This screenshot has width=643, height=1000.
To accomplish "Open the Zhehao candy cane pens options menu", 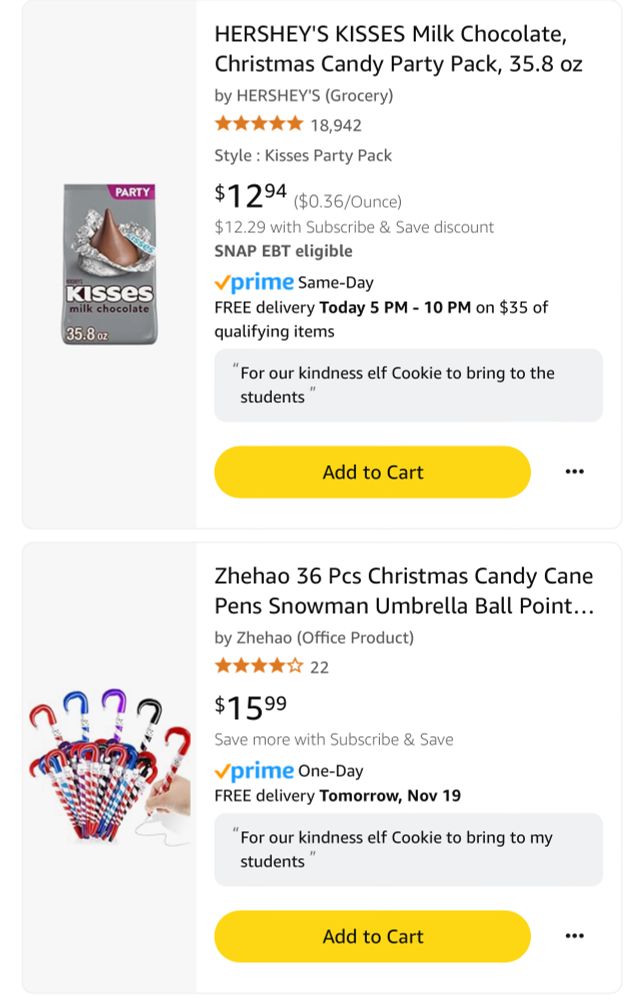I will [x=574, y=936].
